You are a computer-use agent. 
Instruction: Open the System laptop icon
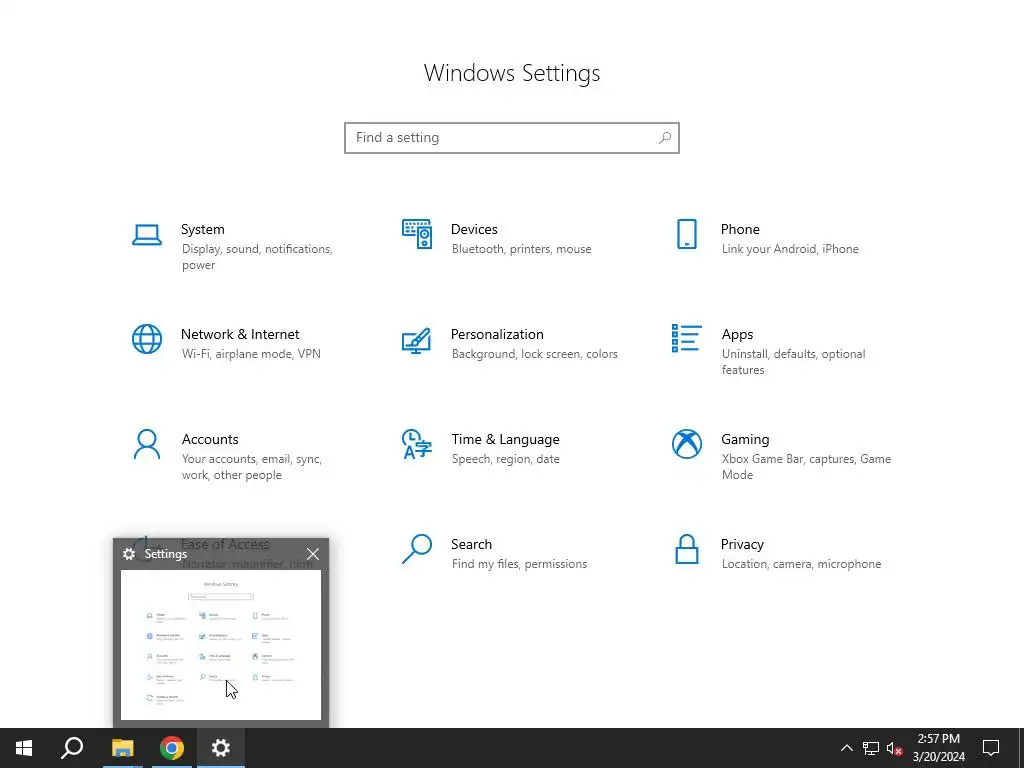(147, 235)
